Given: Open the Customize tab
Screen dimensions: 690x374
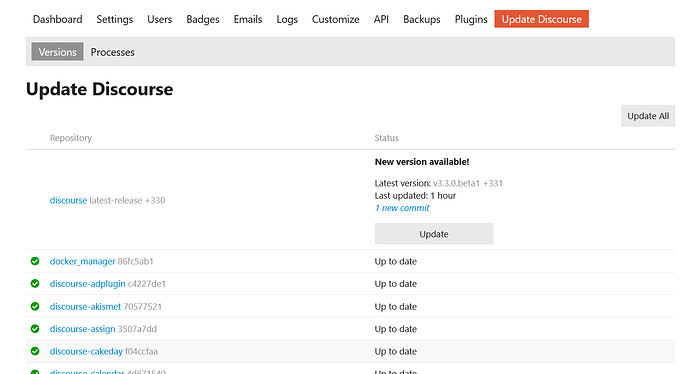Looking at the screenshot, I should coord(336,19).
